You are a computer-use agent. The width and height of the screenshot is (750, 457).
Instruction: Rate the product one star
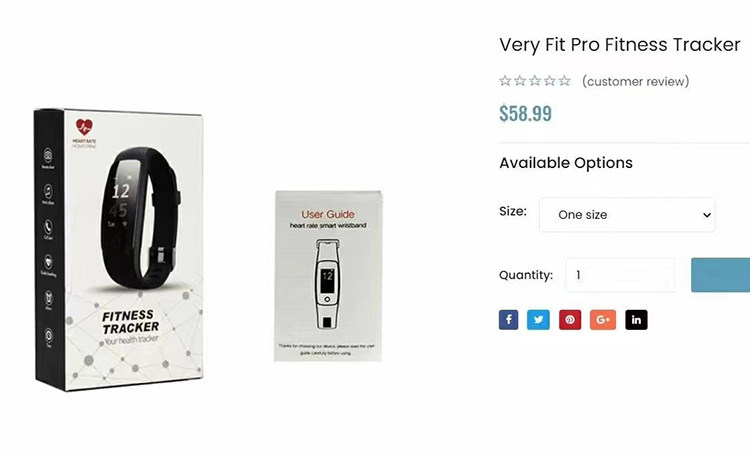coord(505,81)
